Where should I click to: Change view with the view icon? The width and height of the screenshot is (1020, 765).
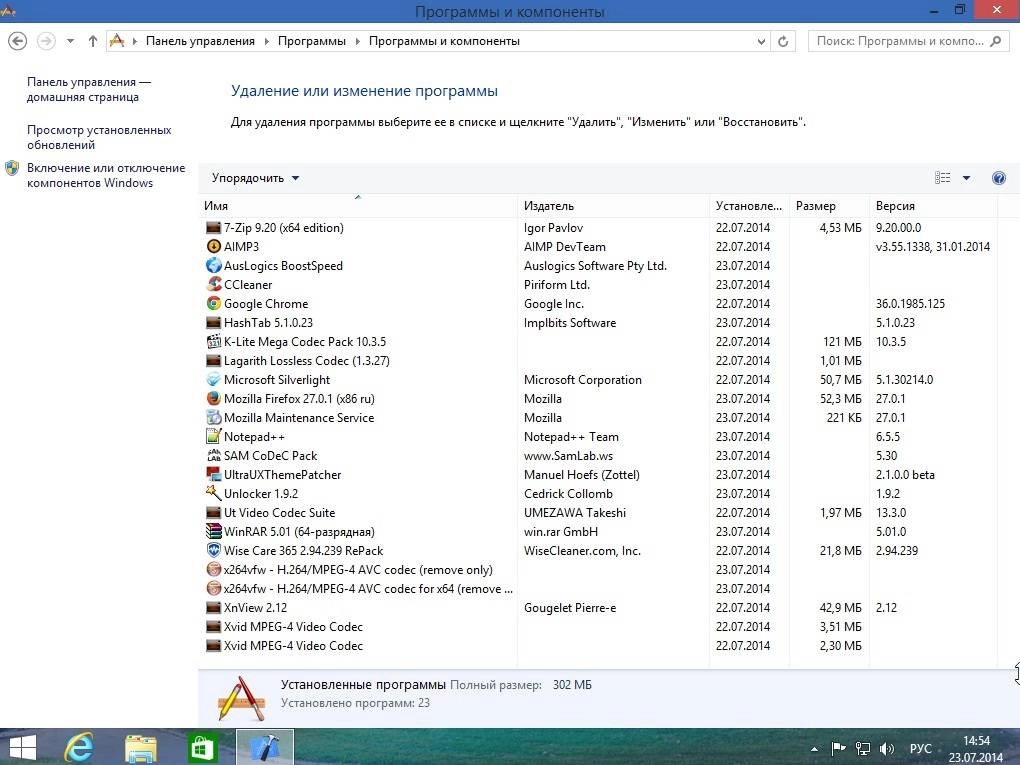pos(943,178)
